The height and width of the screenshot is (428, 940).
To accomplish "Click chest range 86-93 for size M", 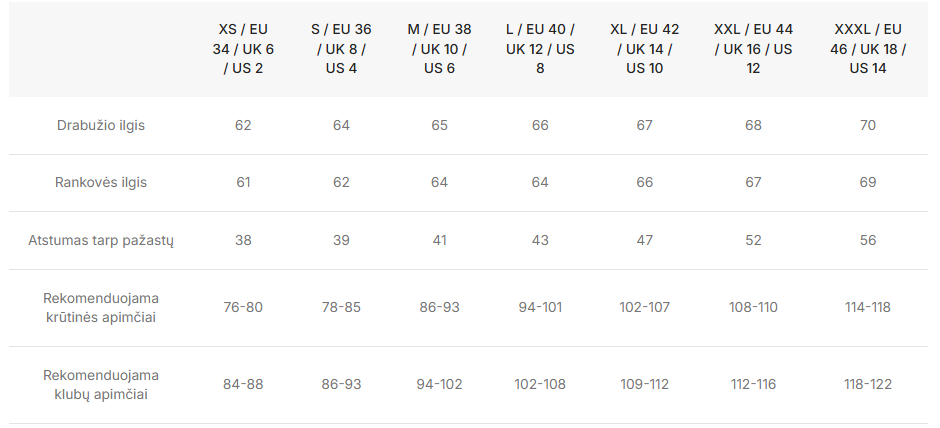I will [x=439, y=308].
